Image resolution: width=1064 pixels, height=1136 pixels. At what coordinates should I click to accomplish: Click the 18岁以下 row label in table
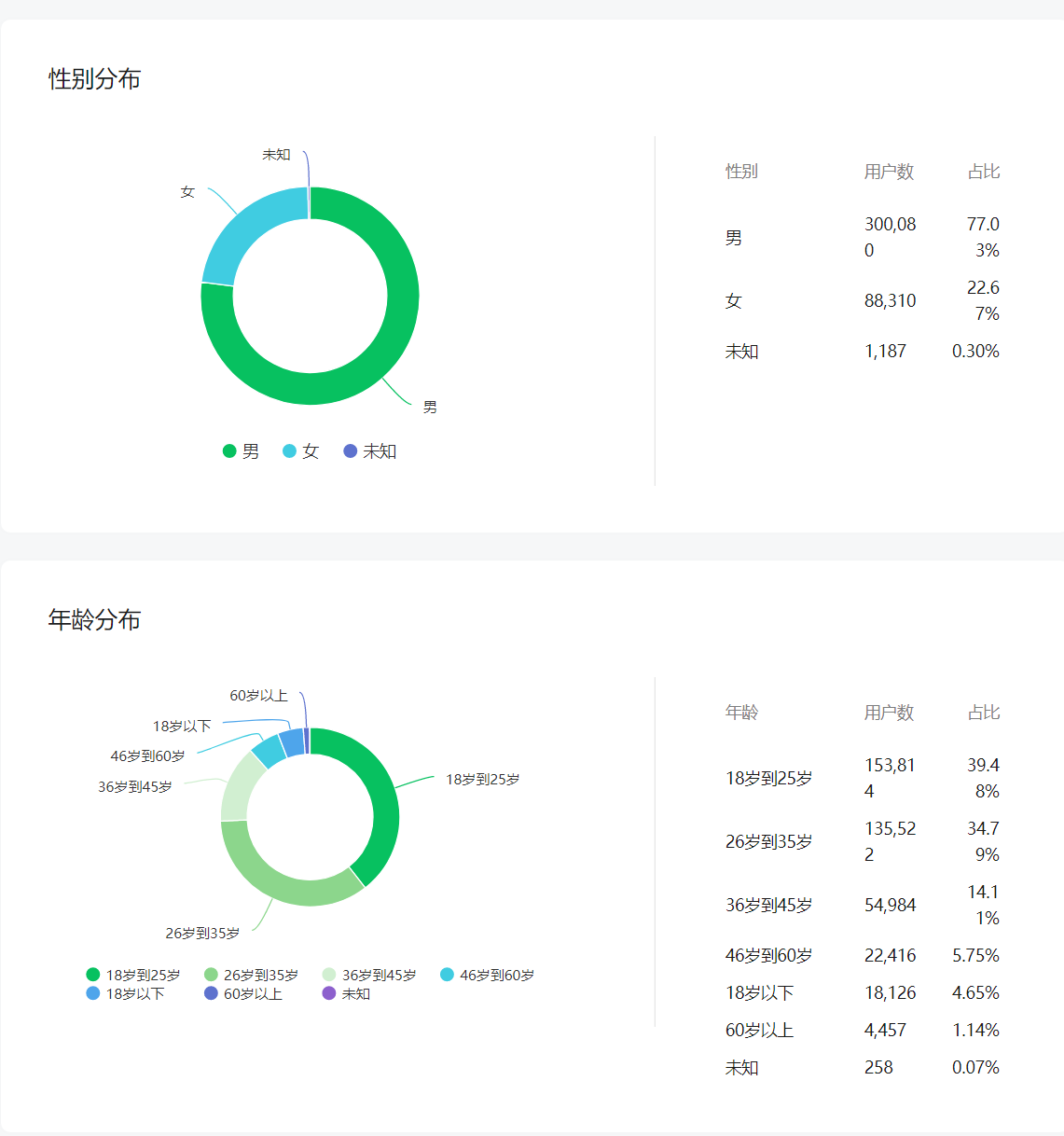click(x=759, y=993)
